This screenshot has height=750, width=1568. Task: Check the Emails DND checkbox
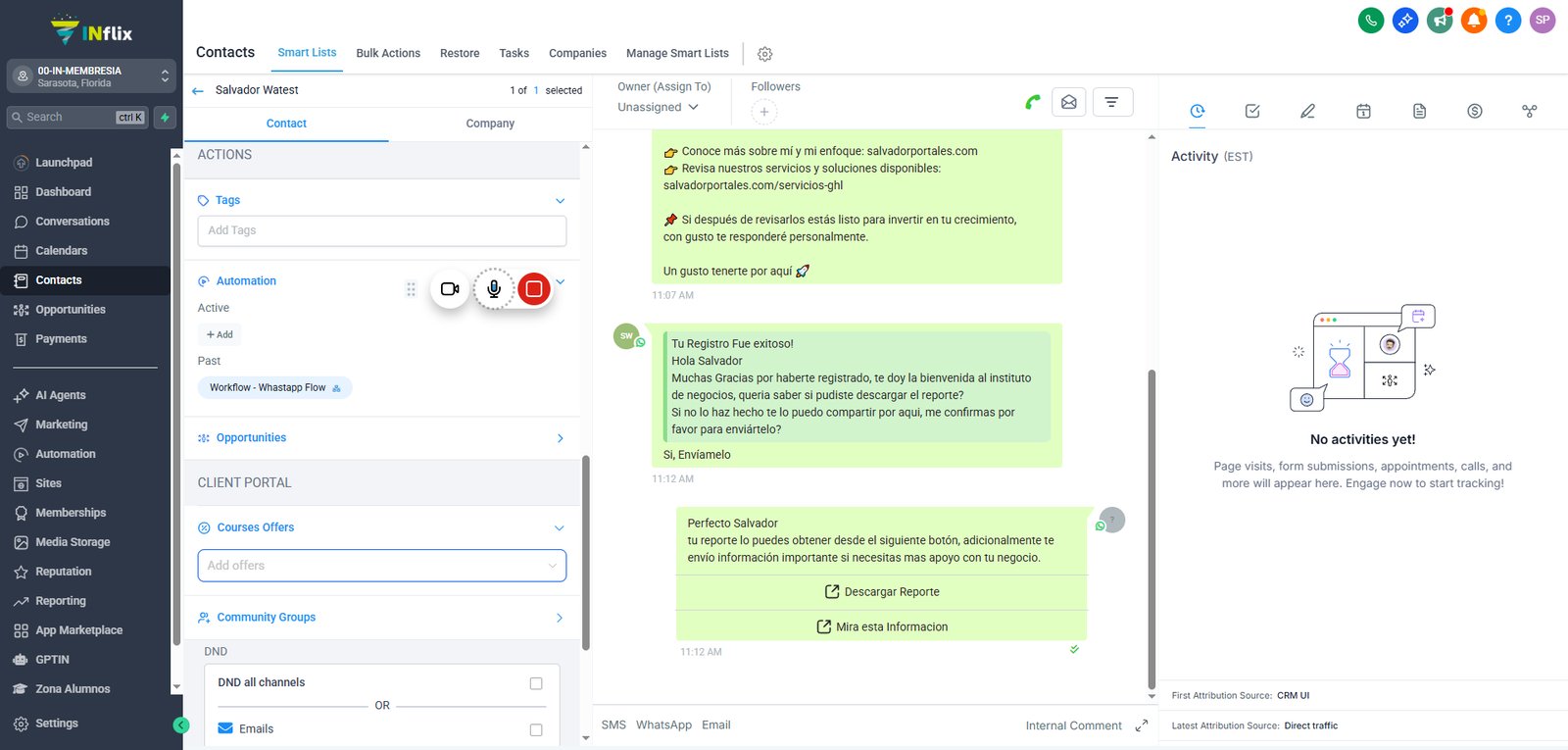pyautogui.click(x=536, y=729)
